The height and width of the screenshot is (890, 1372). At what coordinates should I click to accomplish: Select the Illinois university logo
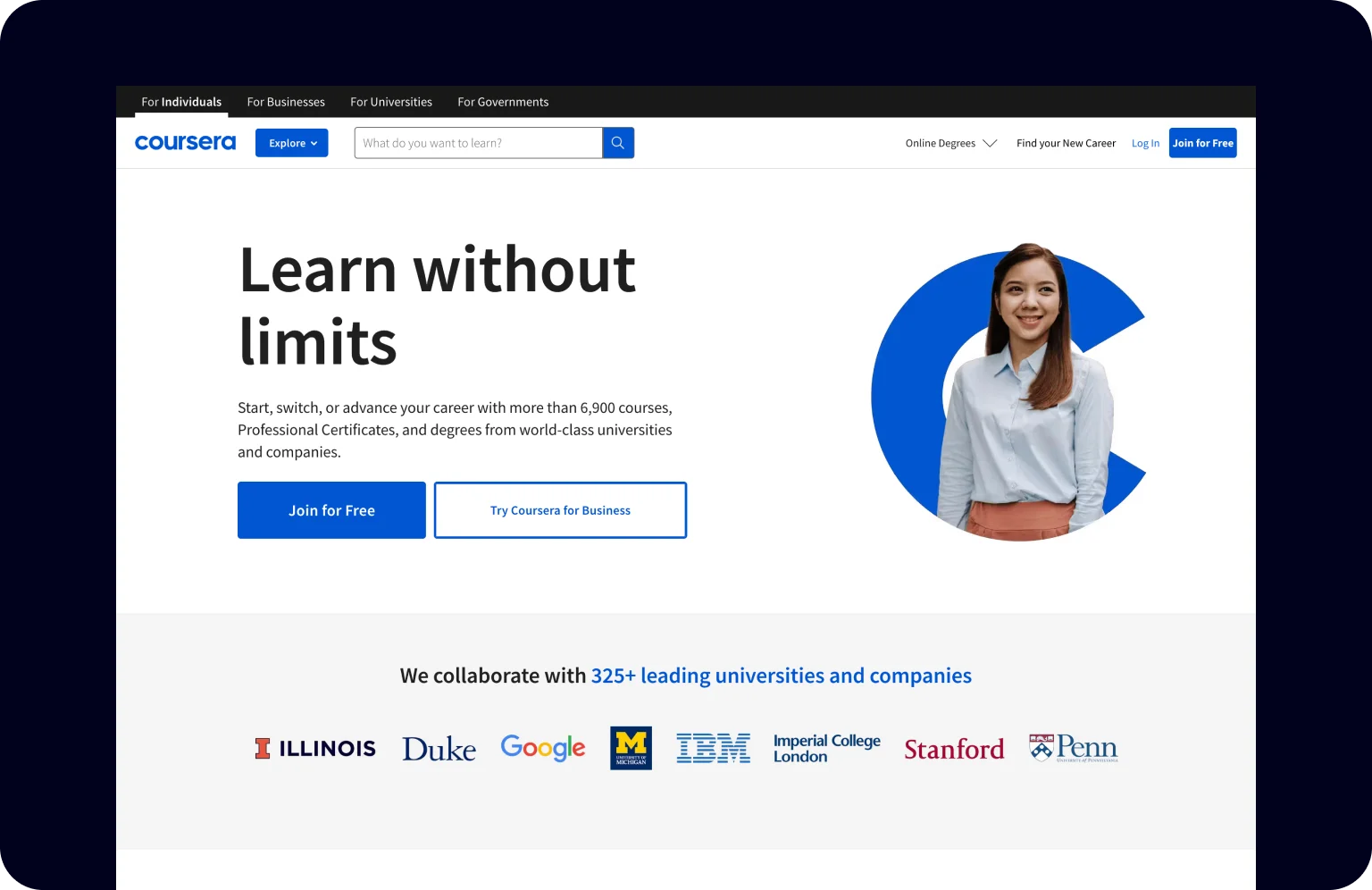314,748
